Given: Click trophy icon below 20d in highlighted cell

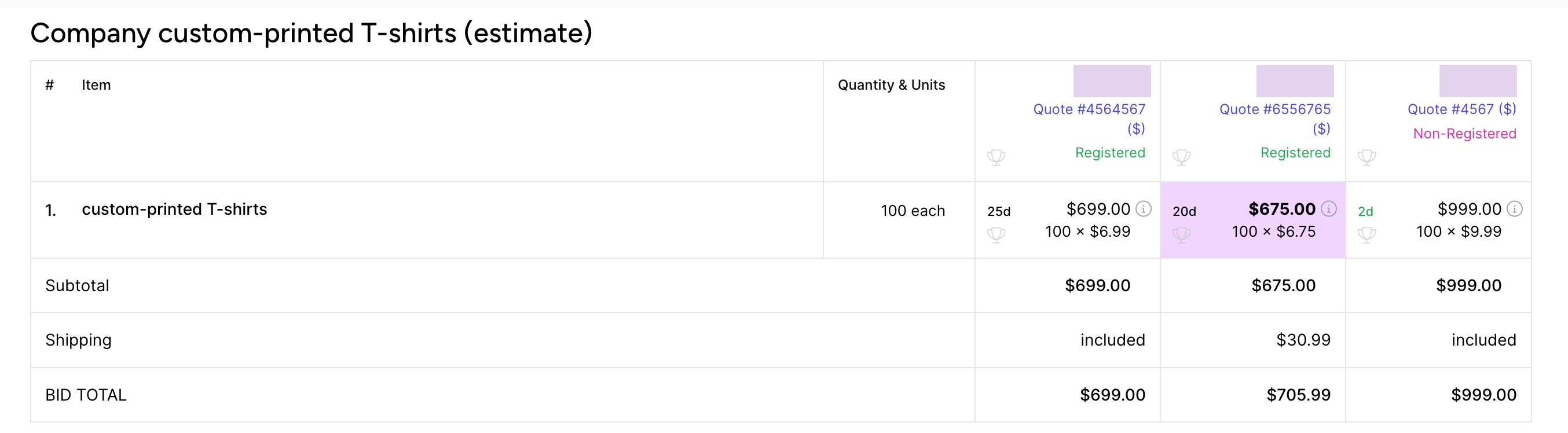Looking at the screenshot, I should coord(1181,235).
